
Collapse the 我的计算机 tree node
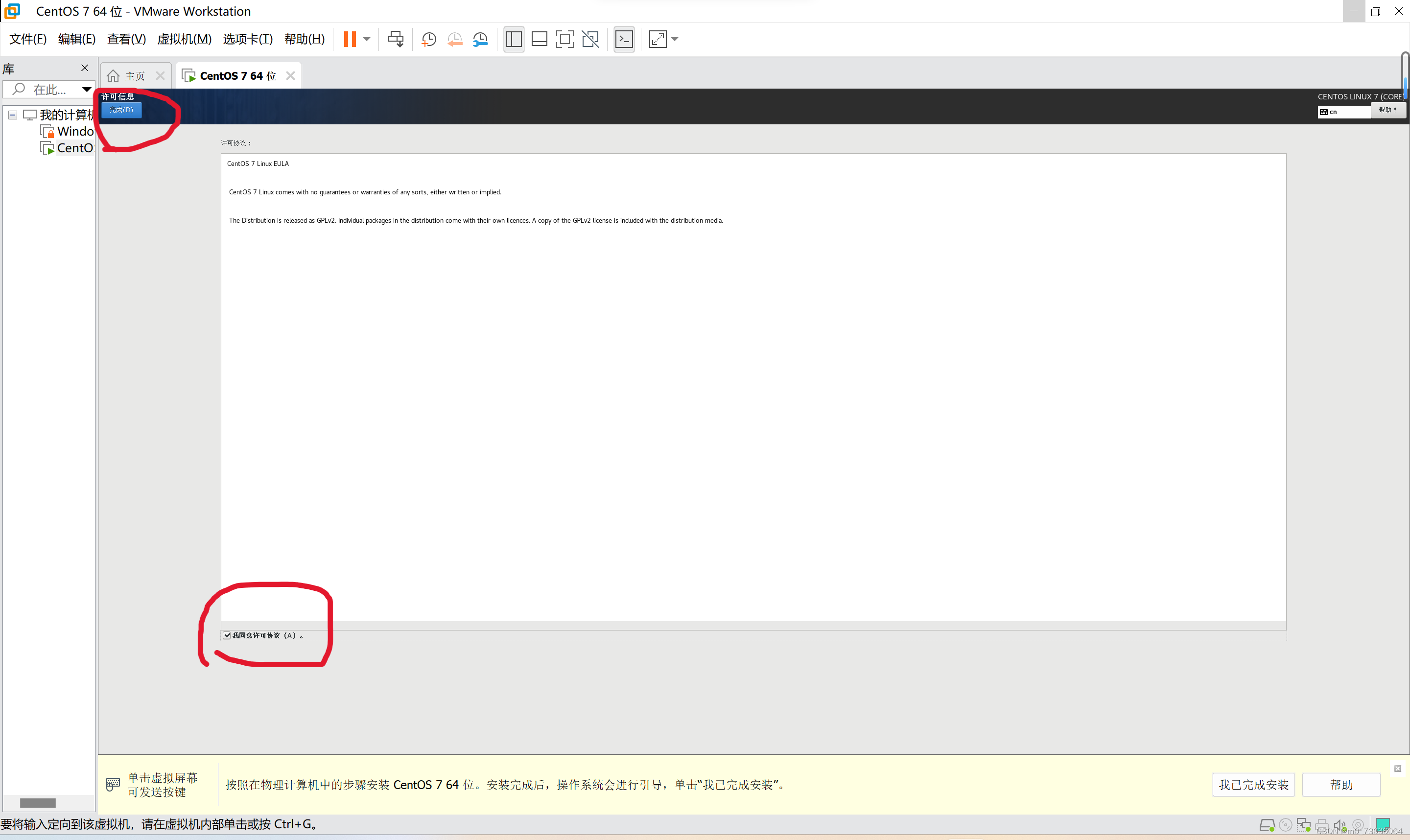pos(12,115)
